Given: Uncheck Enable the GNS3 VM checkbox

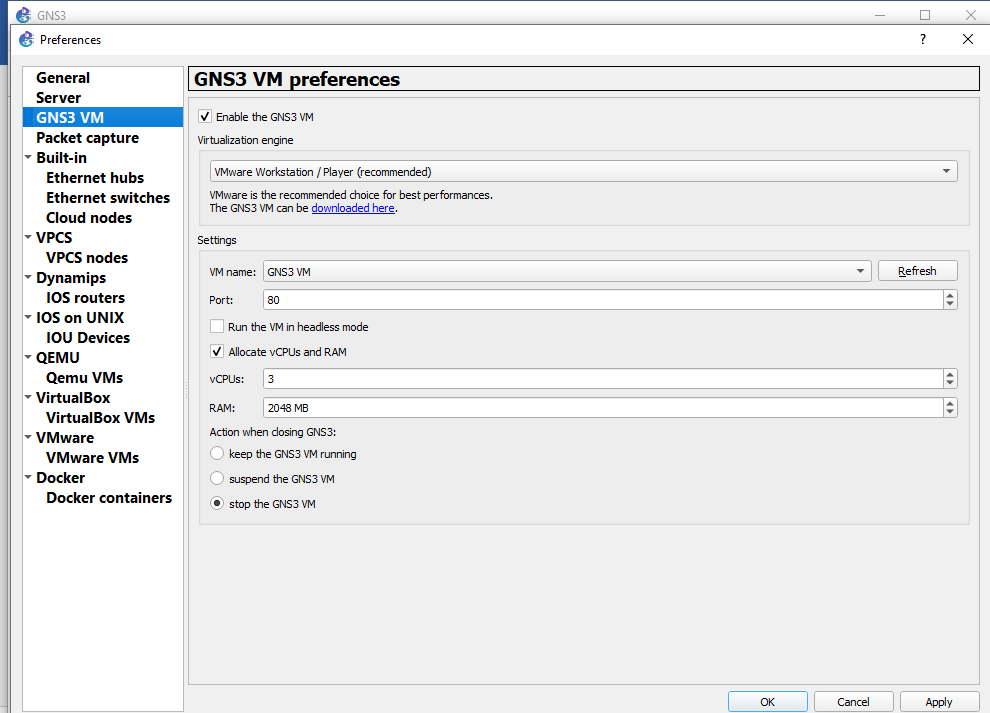Looking at the screenshot, I should 205,116.
